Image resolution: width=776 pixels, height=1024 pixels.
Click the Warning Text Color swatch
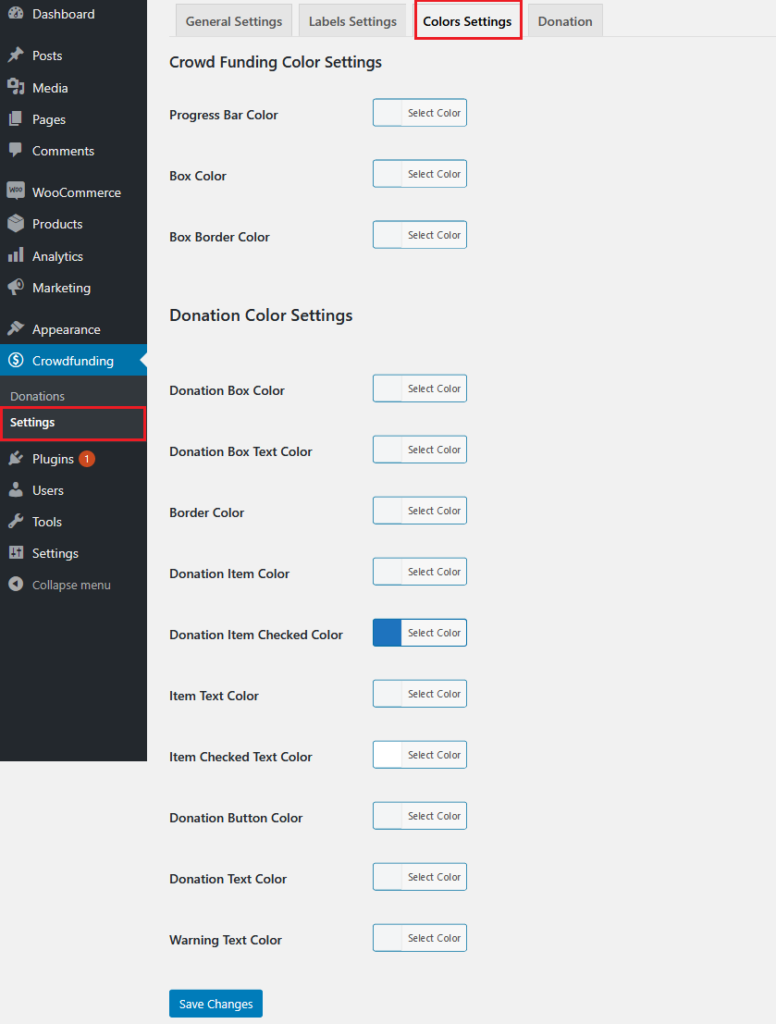[x=387, y=938]
